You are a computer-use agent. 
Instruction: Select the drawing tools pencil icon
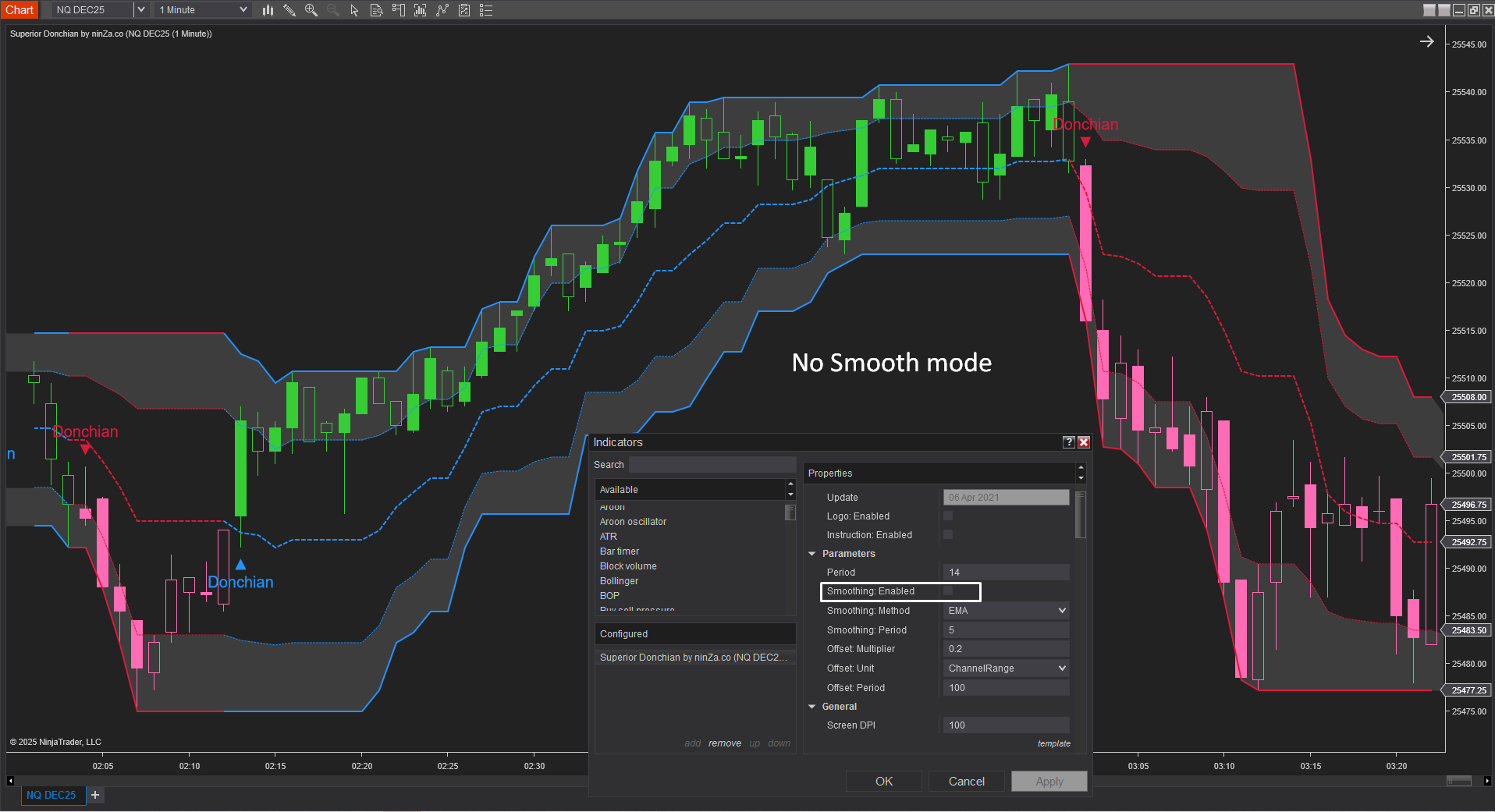tap(289, 10)
